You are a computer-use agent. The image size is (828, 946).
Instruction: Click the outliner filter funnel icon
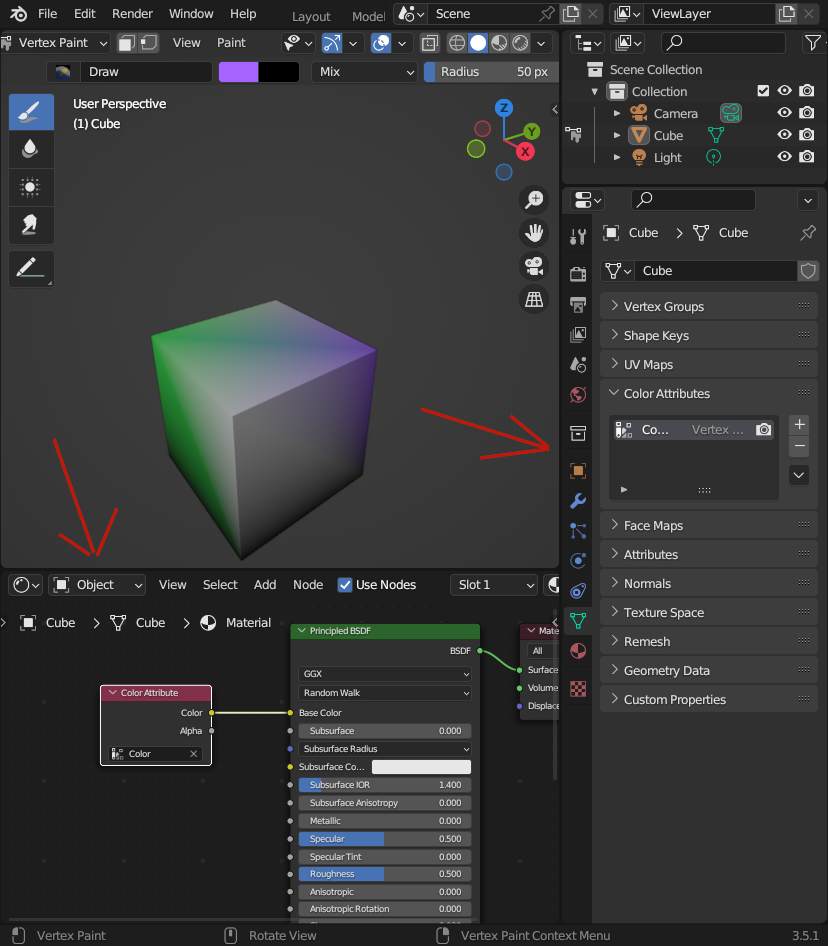click(x=812, y=42)
